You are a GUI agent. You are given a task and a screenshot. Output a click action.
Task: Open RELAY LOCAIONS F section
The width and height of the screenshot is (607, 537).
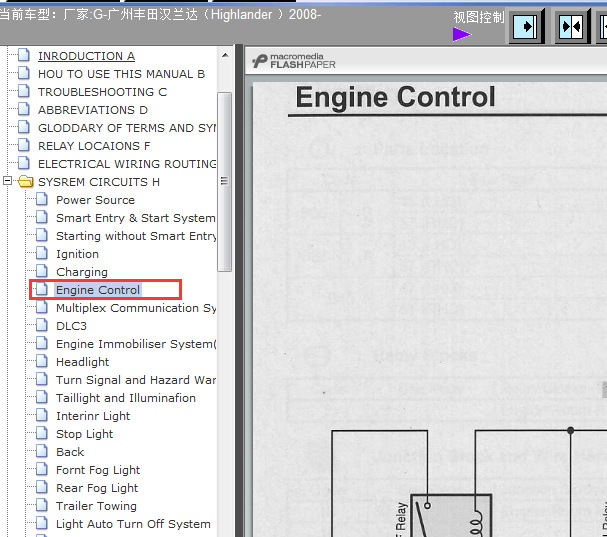coord(94,146)
